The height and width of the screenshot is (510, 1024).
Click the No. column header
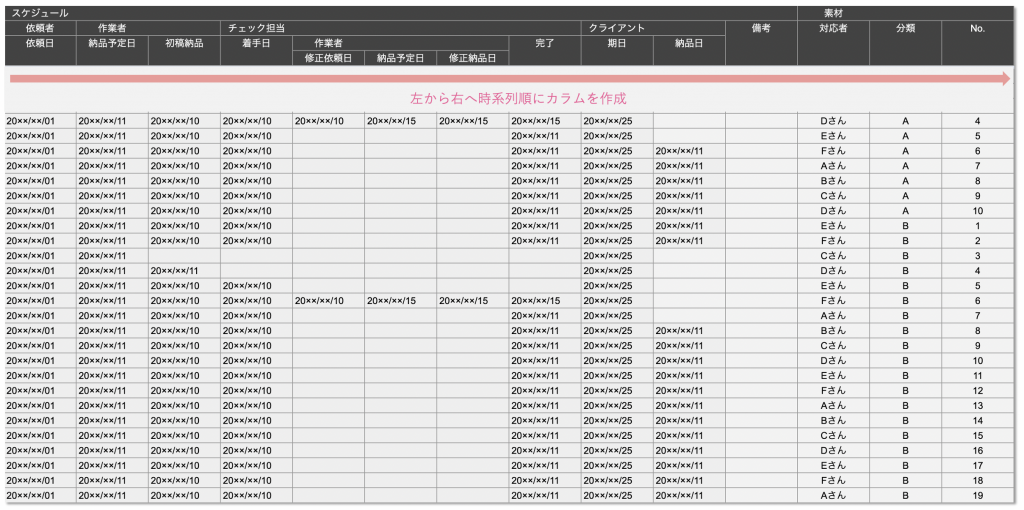click(x=978, y=43)
